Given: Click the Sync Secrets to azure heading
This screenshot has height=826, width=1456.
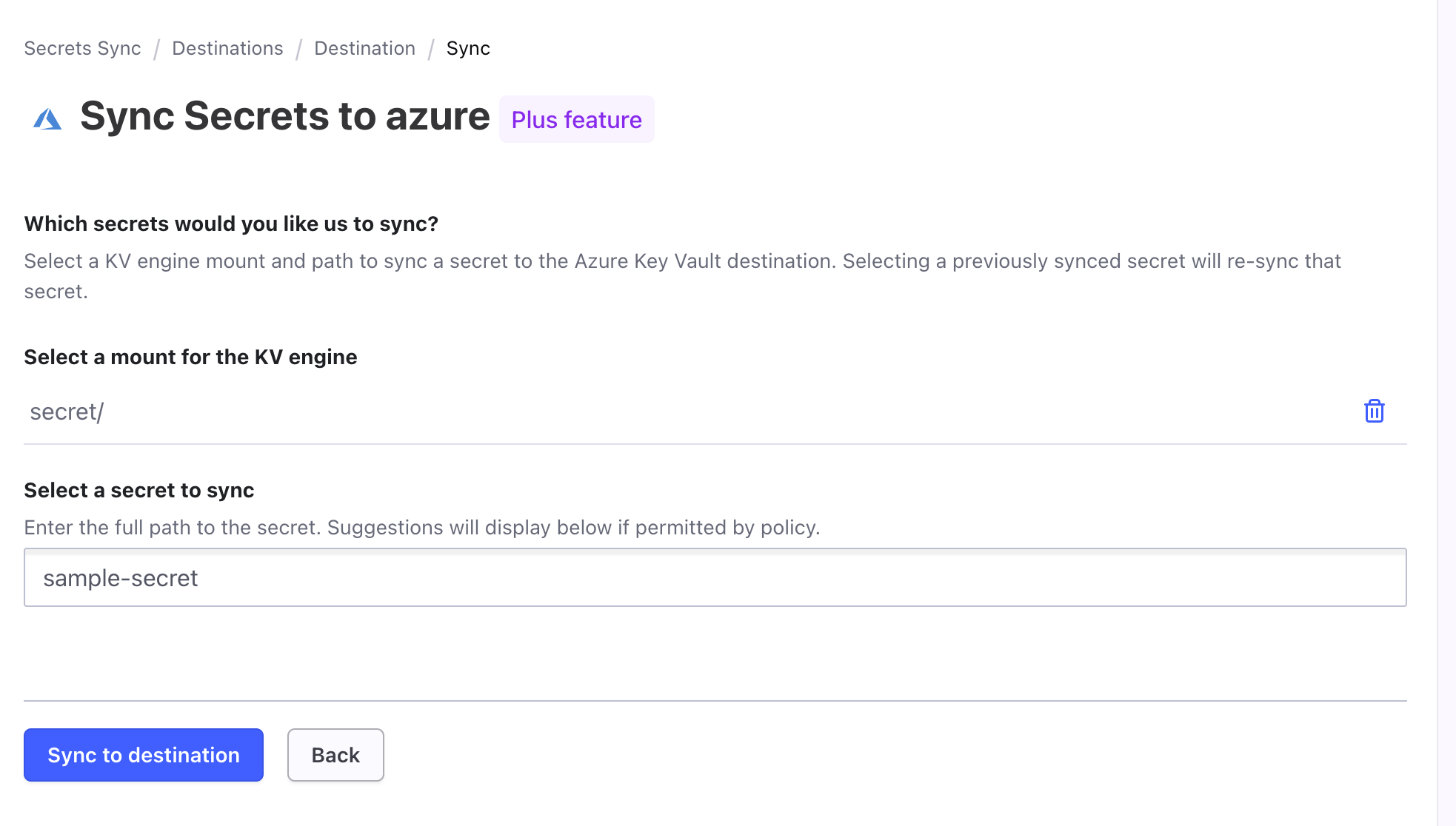Looking at the screenshot, I should tap(284, 116).
